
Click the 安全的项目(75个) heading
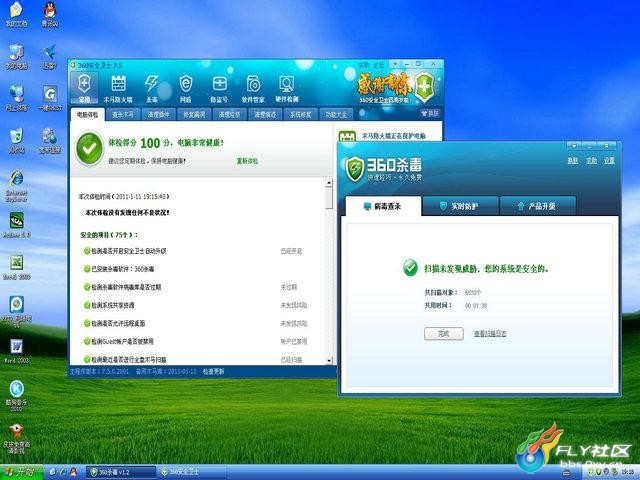(x=109, y=235)
